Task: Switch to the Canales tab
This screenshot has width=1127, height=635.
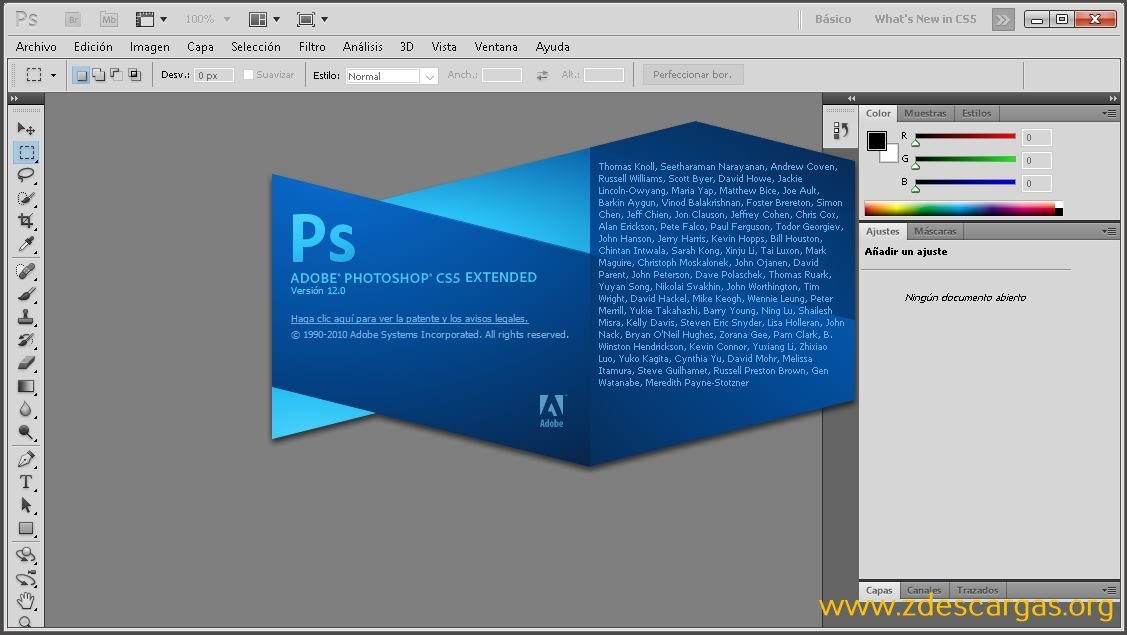Action: pos(924,590)
